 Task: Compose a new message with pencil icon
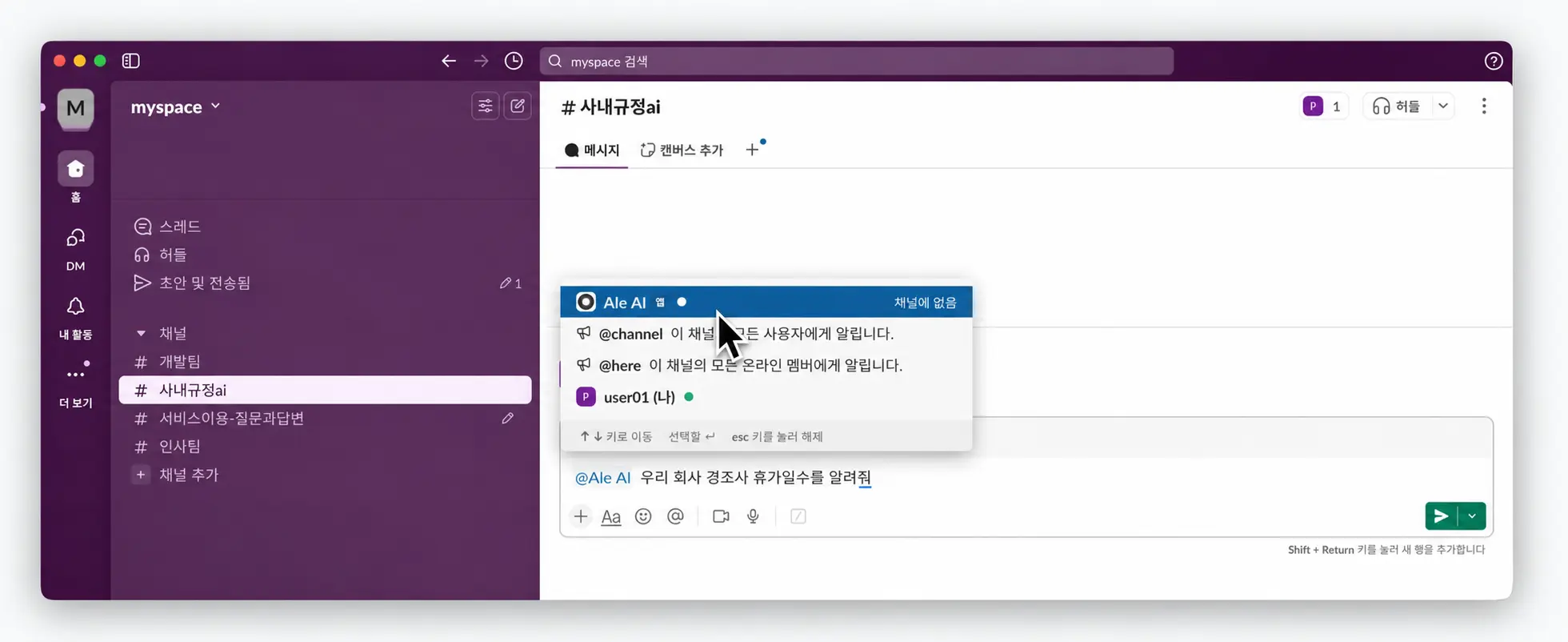[x=518, y=106]
